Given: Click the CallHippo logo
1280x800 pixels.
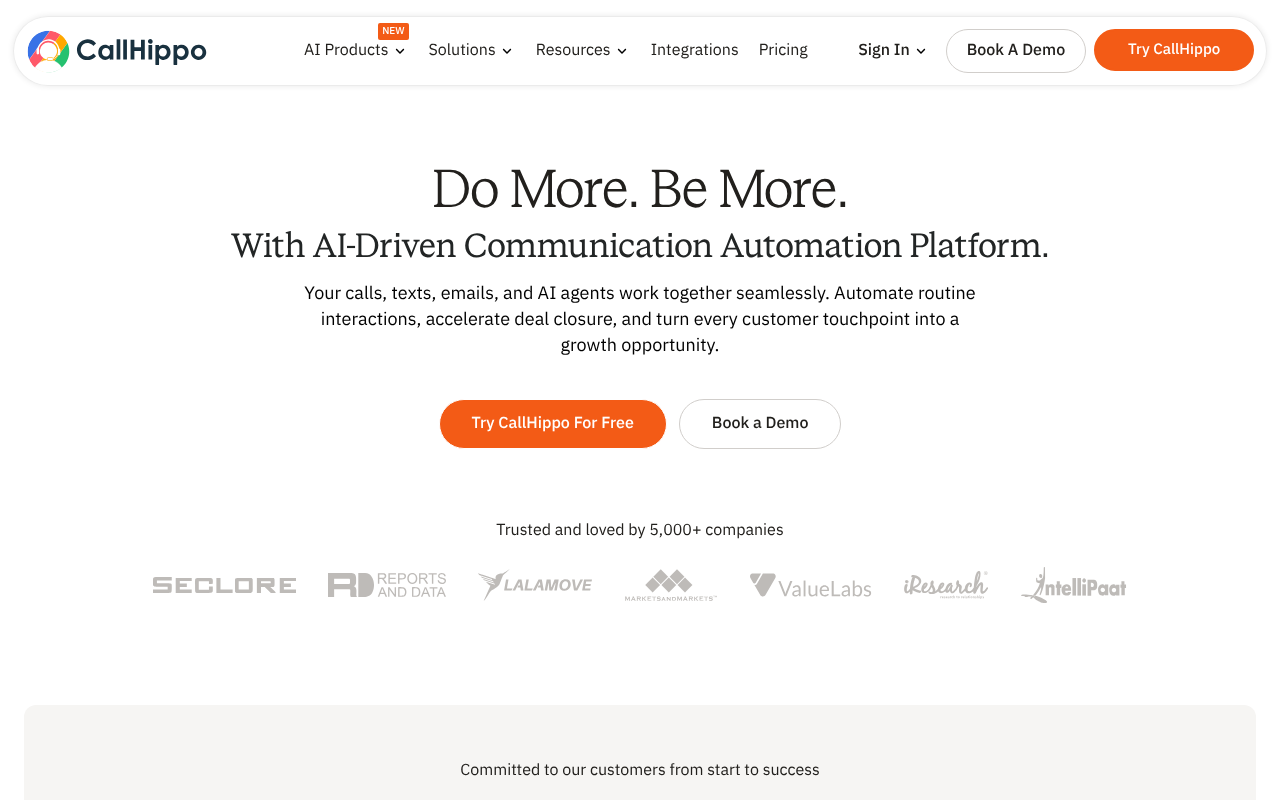Looking at the screenshot, I should [116, 49].
